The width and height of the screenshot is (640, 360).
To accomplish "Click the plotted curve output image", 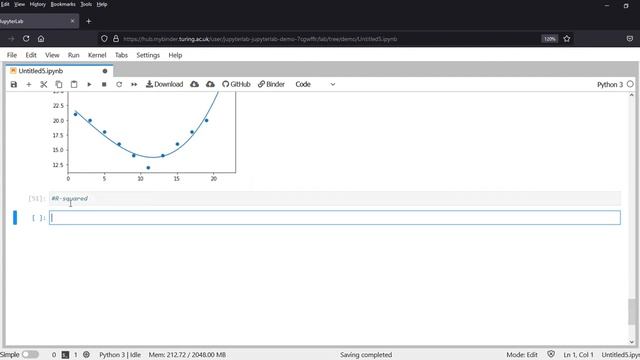I will point(144,137).
